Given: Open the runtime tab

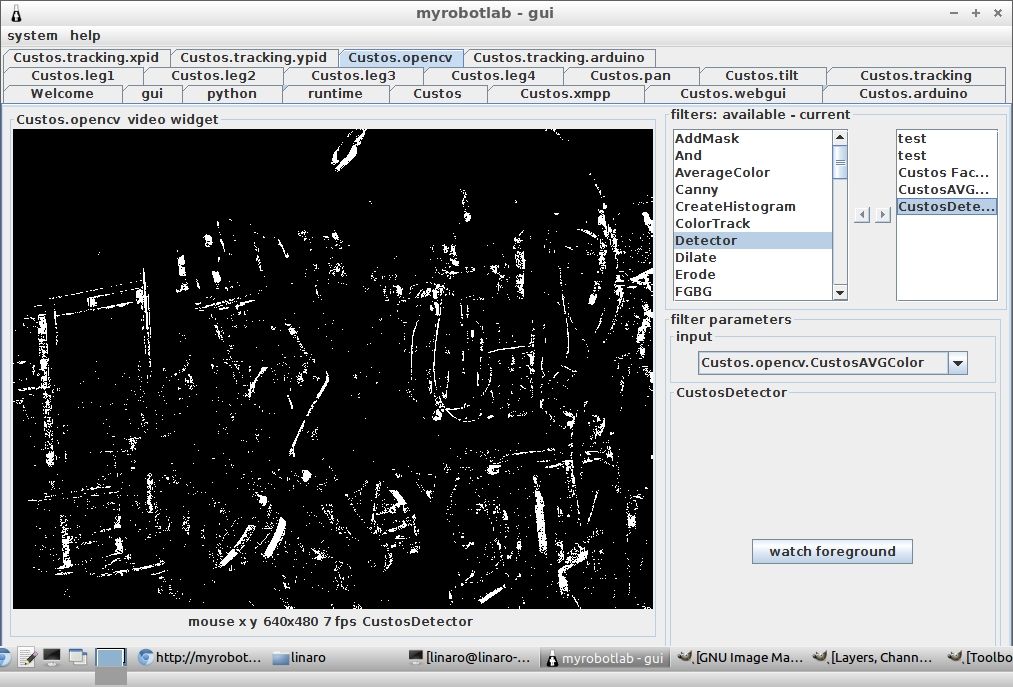Looking at the screenshot, I should 335,94.
